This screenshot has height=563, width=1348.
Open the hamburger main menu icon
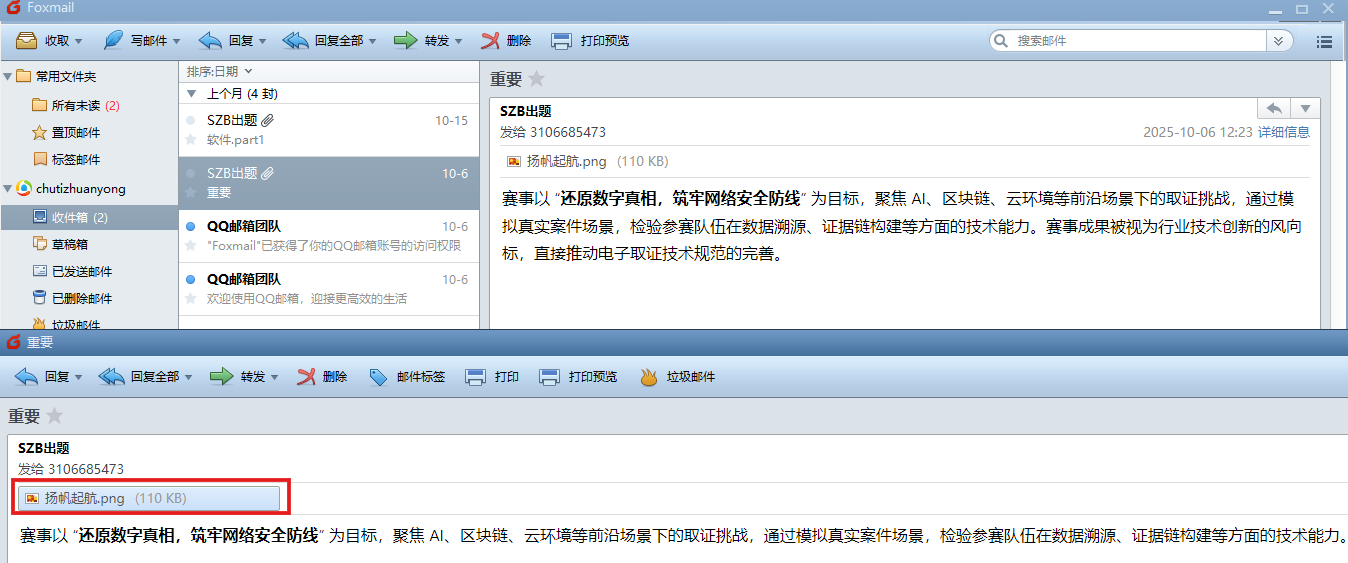(x=1324, y=42)
